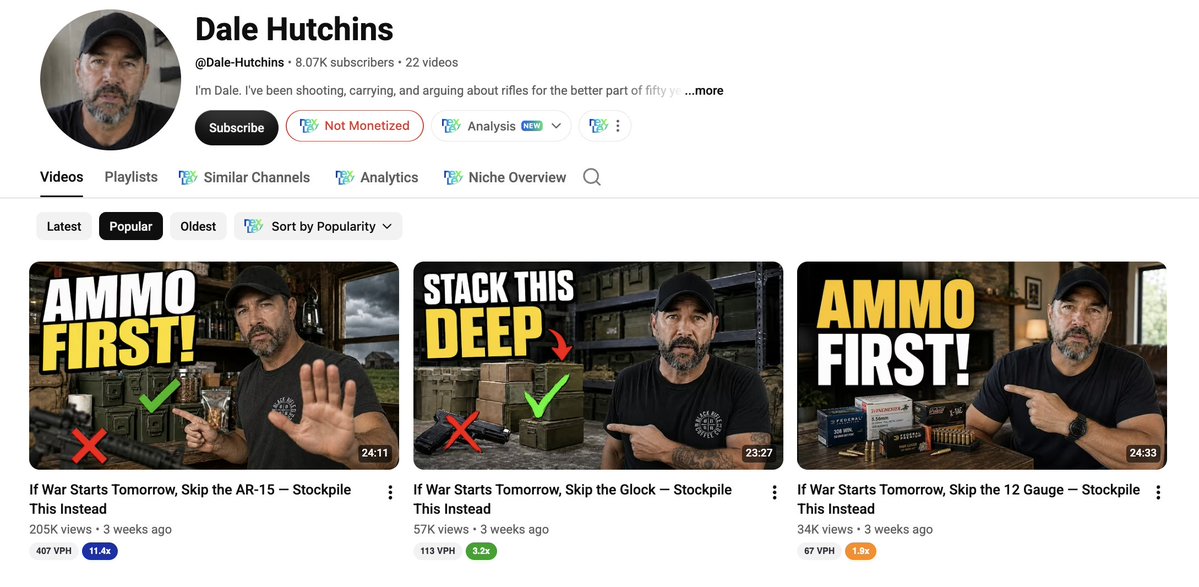Click the 11.4x outlier score badge
Viewport: 1199px width, 587px height.
(x=100, y=550)
